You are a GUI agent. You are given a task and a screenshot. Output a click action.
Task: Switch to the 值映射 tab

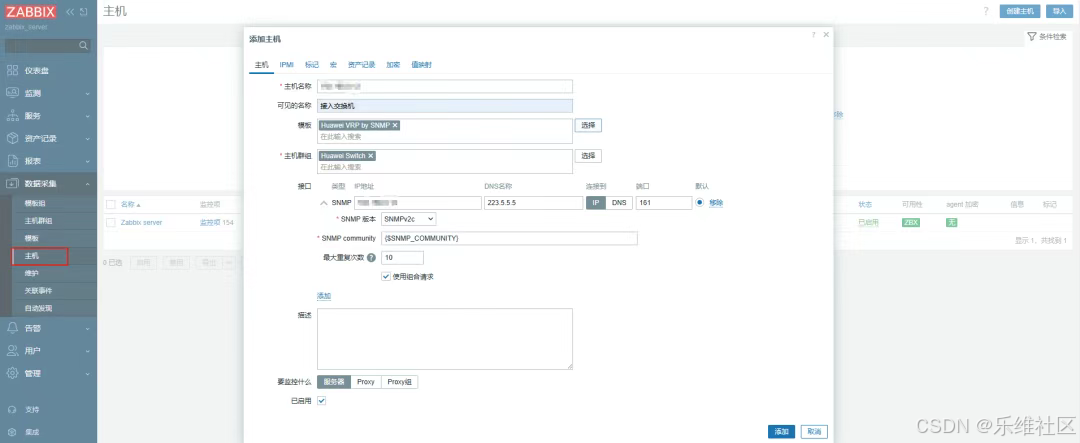[x=422, y=65]
